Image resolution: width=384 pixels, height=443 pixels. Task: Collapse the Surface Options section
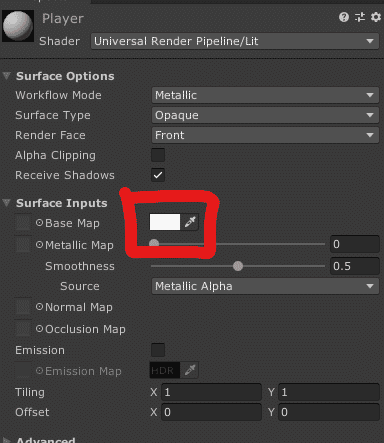click(x=7, y=76)
